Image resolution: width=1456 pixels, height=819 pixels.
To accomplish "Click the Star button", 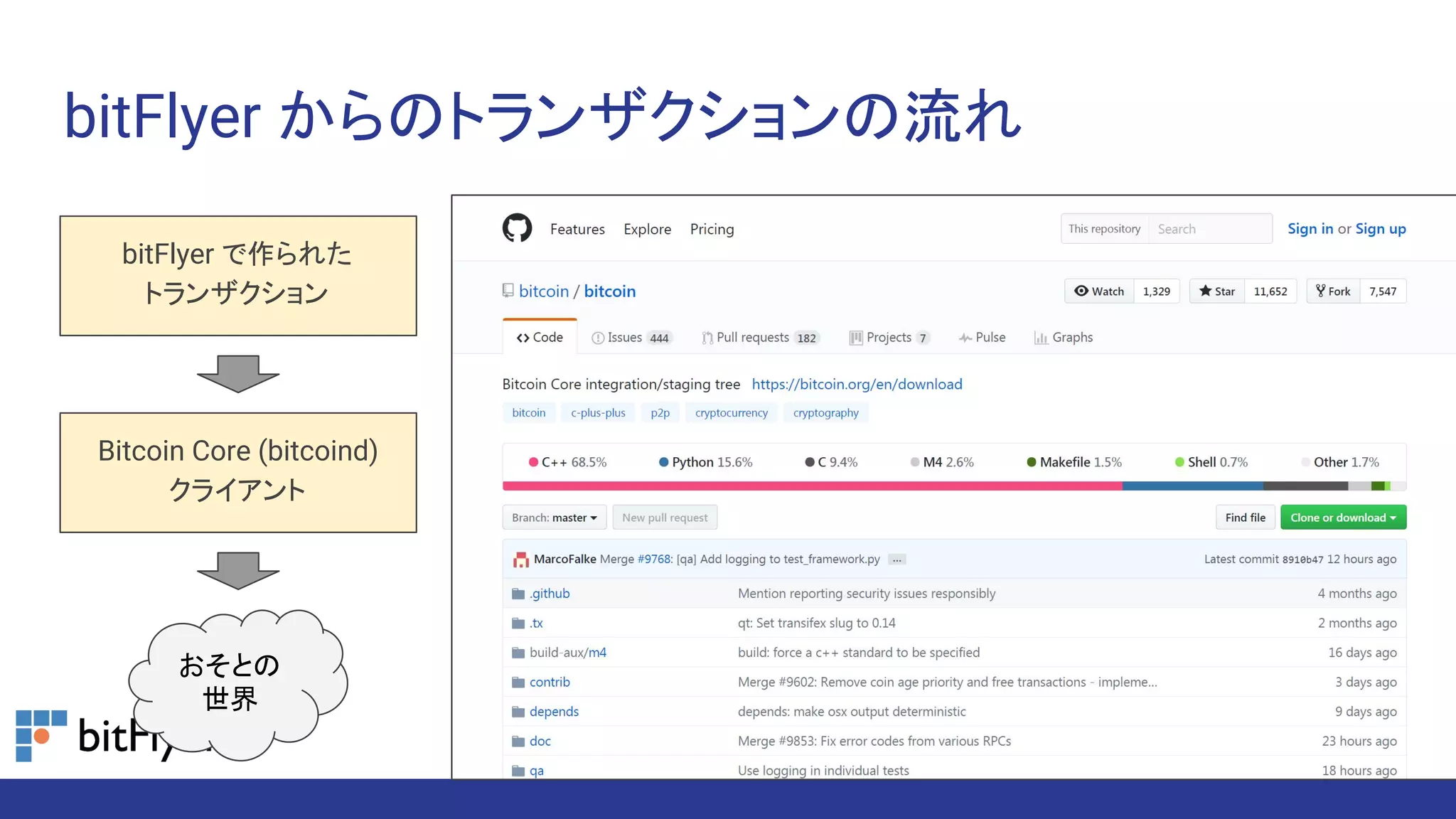I will click(1217, 291).
